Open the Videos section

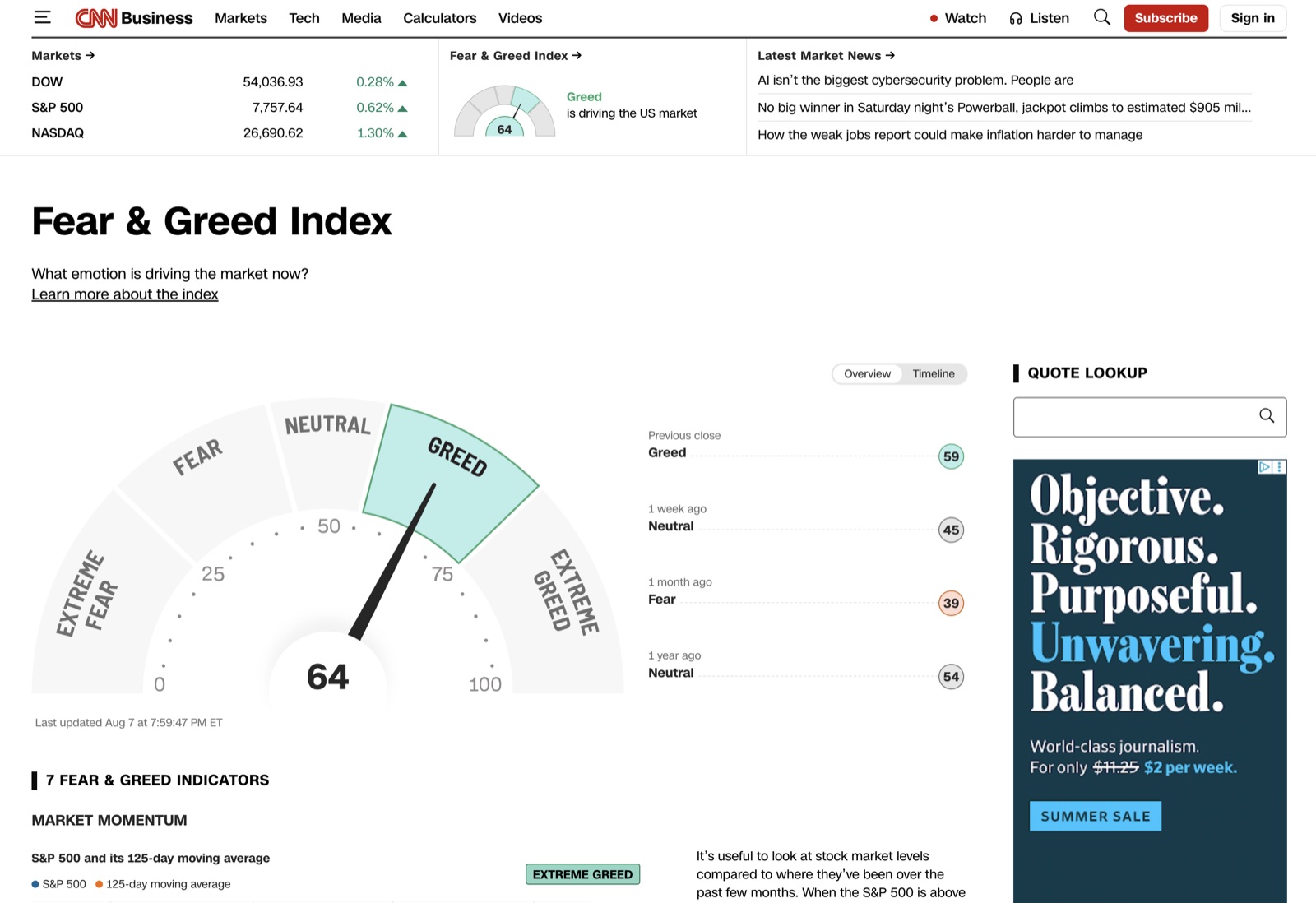tap(520, 18)
